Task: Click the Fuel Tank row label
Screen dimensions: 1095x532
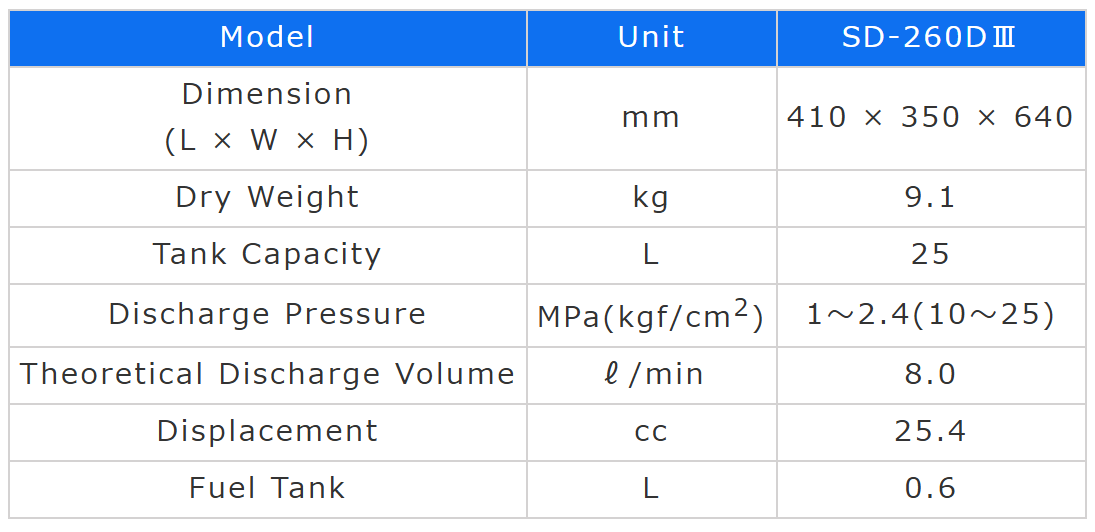Action: [267, 488]
